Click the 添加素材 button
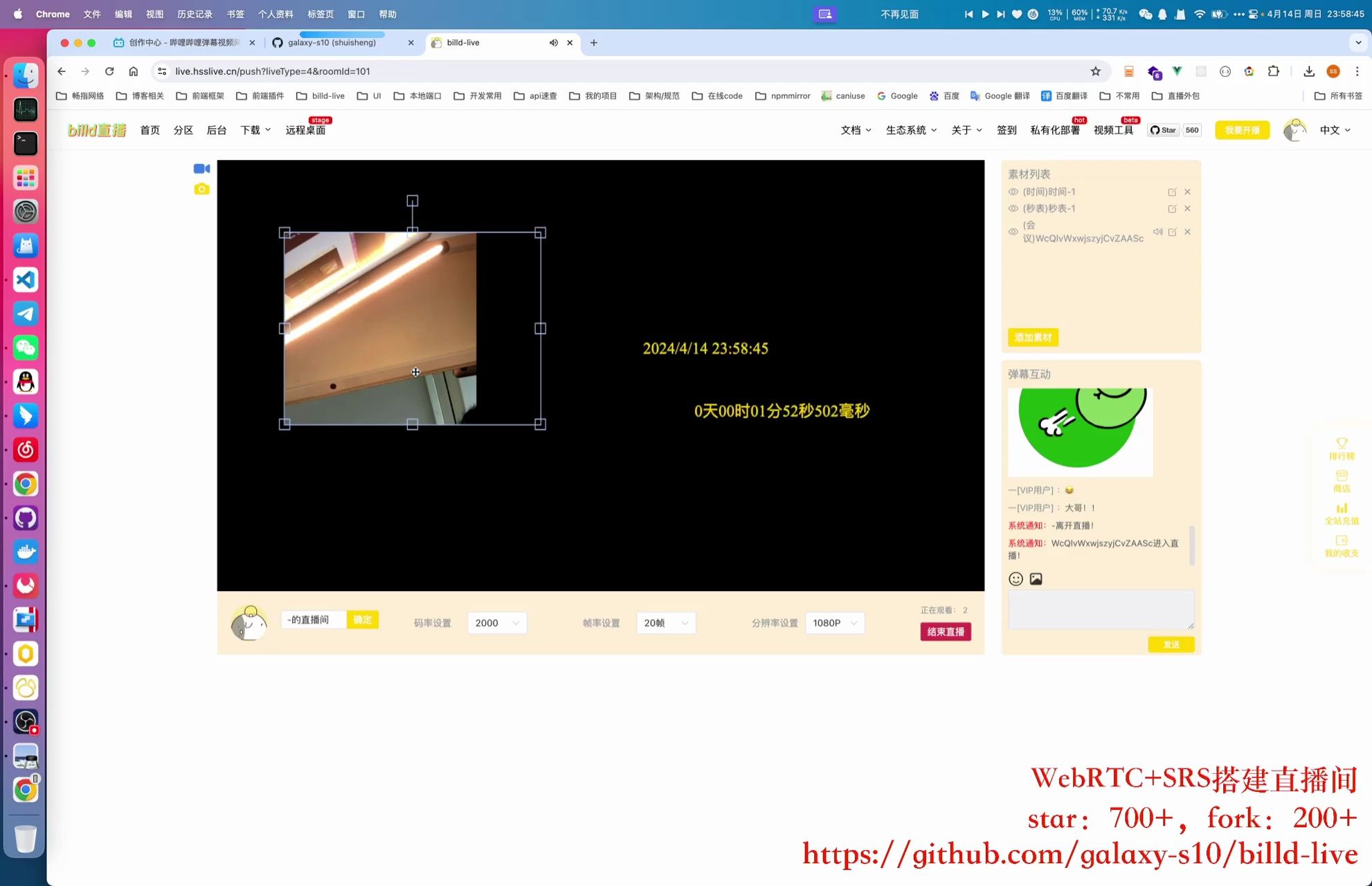Viewport: 1372px width, 886px height. (x=1032, y=337)
